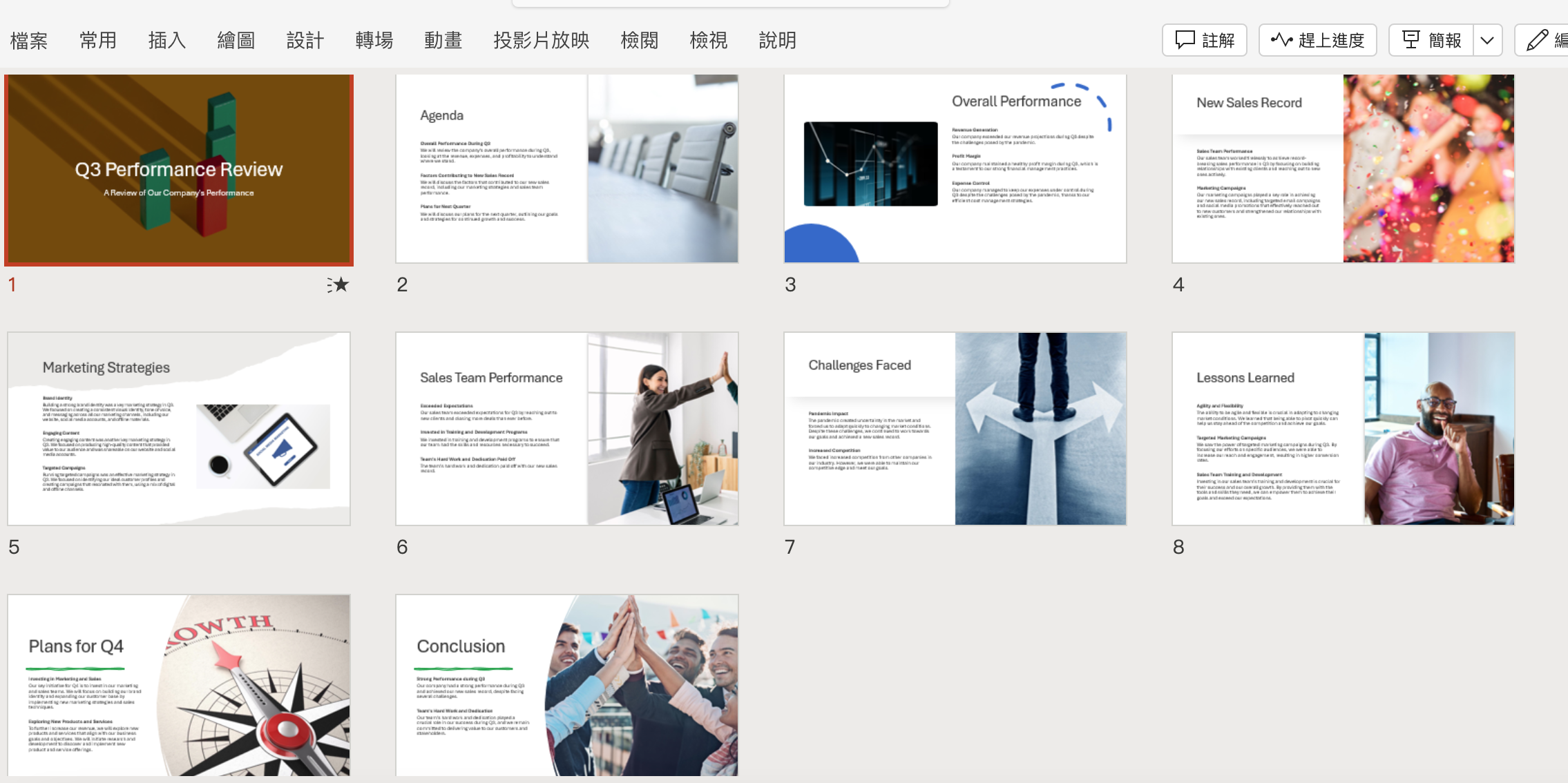1568x783 pixels.
Task: Switch to the 設計 tab
Action: pyautogui.click(x=305, y=40)
